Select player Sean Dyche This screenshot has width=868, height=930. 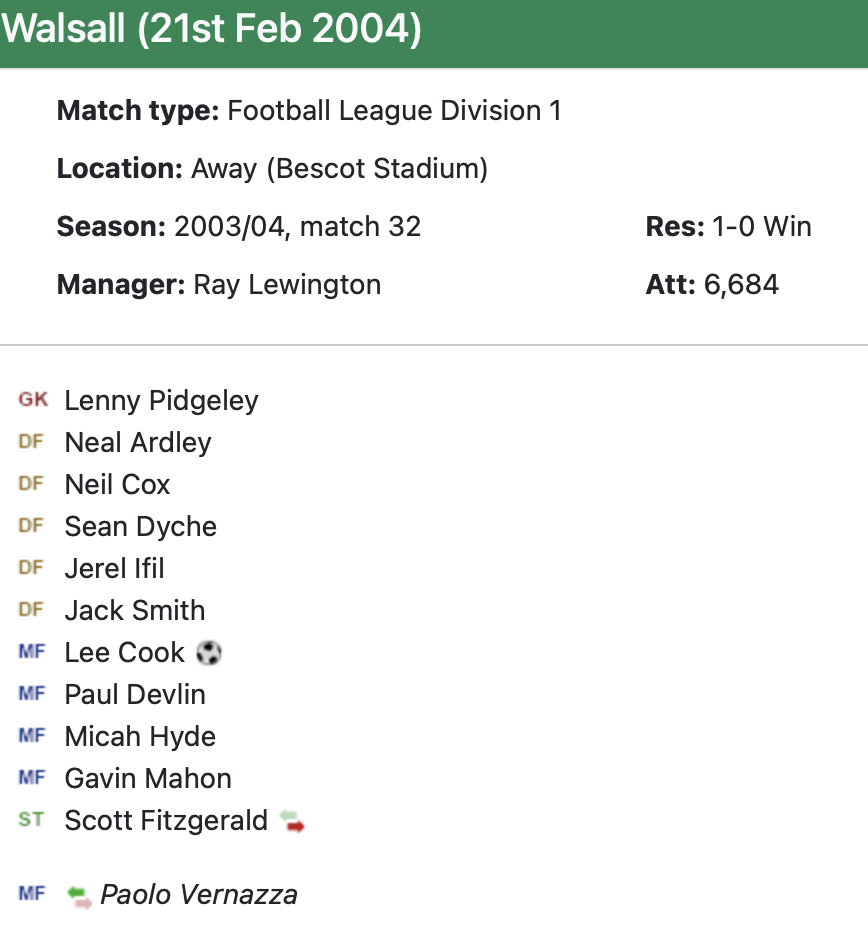[x=140, y=527]
